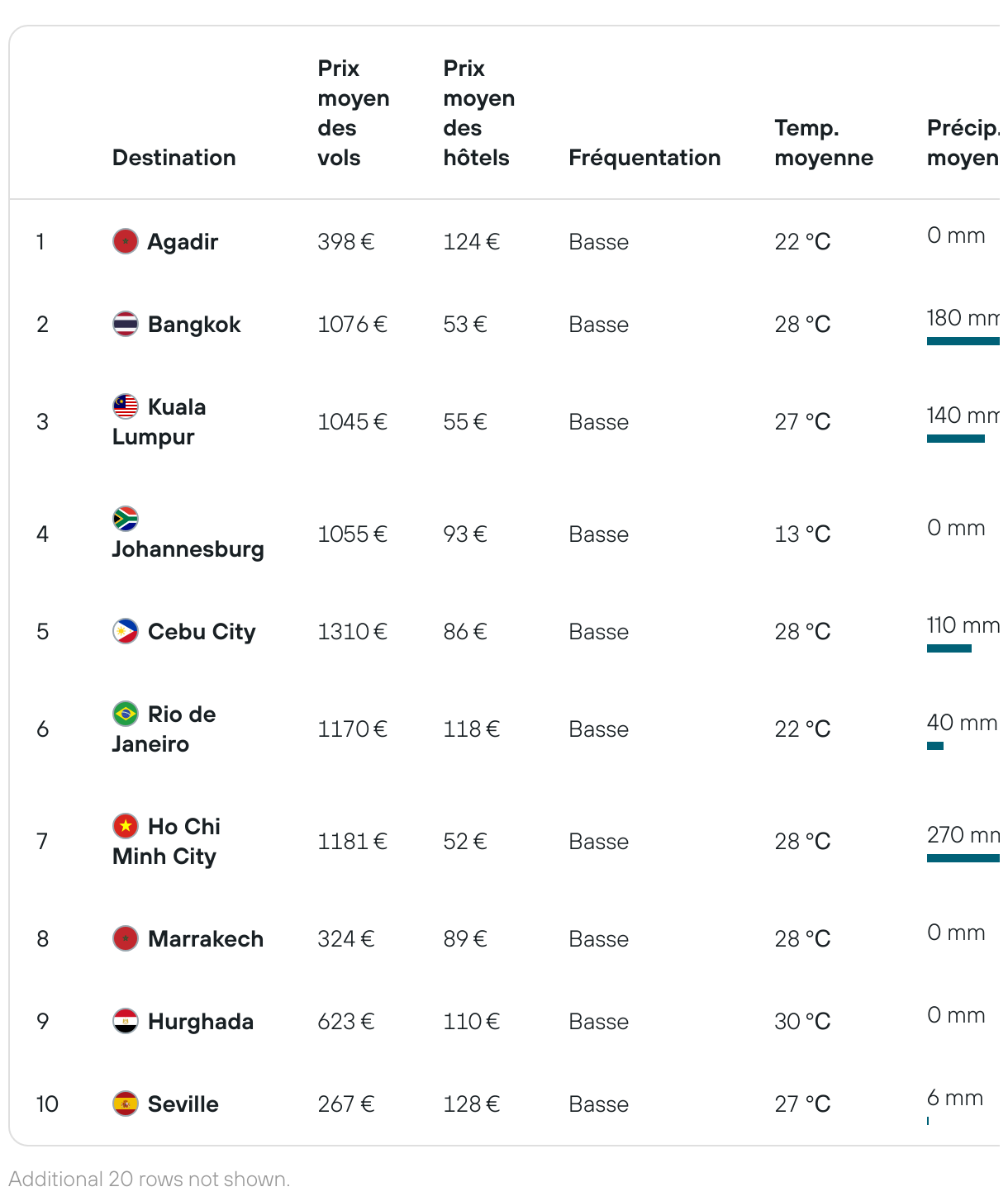Click the Philippines flag beside Cebu City
Screen dimensions: 1008x1201
[126, 631]
